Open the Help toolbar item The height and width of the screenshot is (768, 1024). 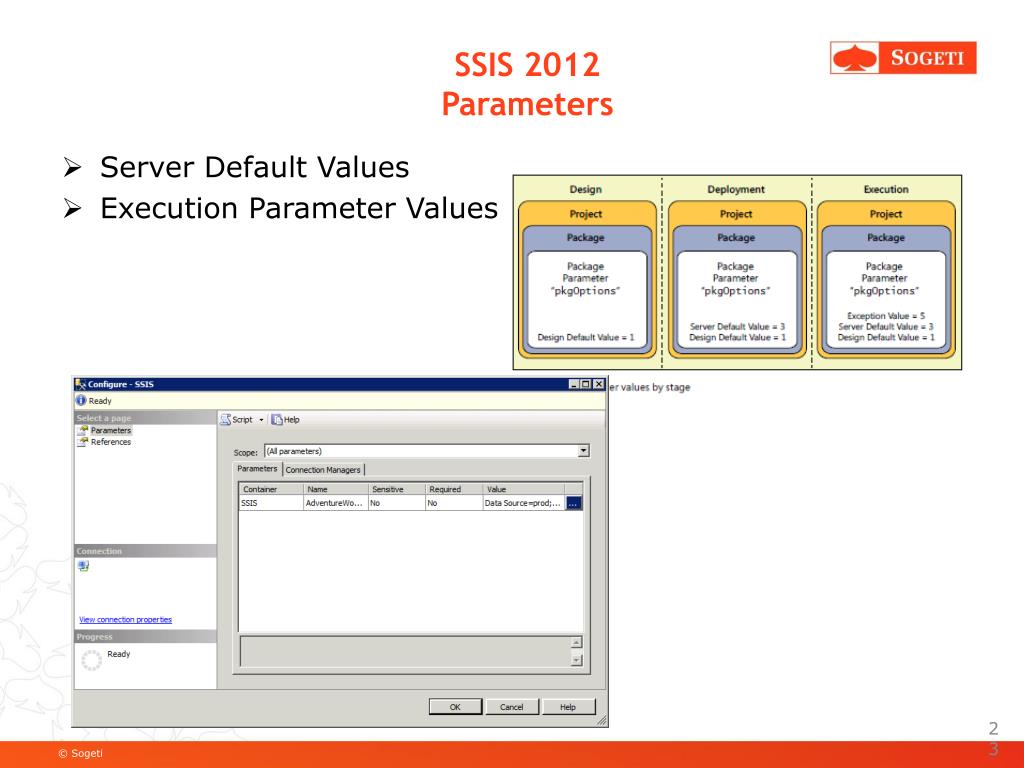point(286,419)
